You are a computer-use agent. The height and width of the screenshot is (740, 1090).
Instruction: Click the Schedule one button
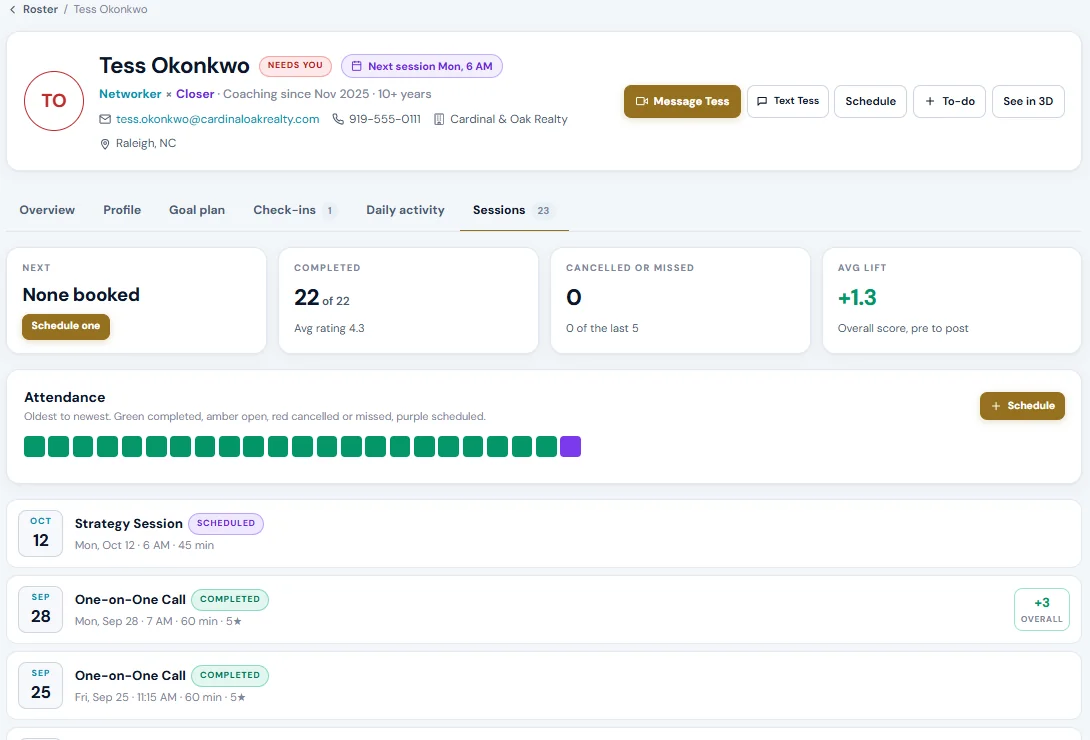coord(66,326)
